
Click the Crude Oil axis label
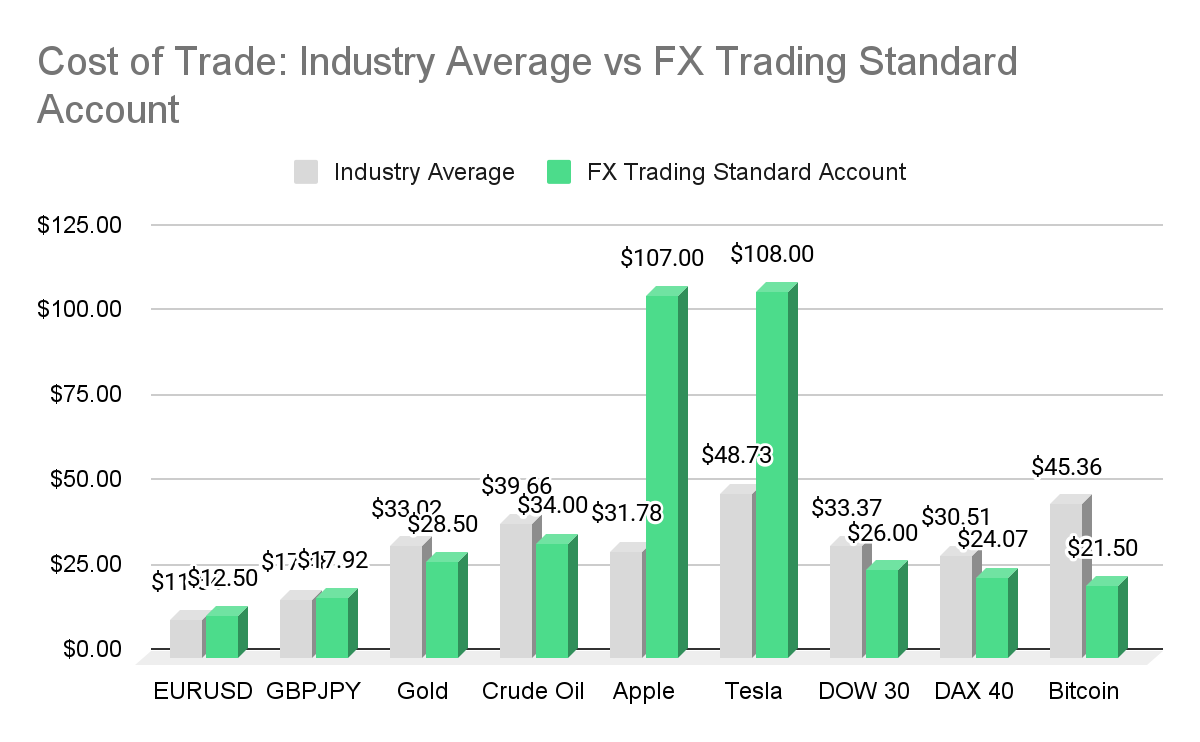pos(533,691)
